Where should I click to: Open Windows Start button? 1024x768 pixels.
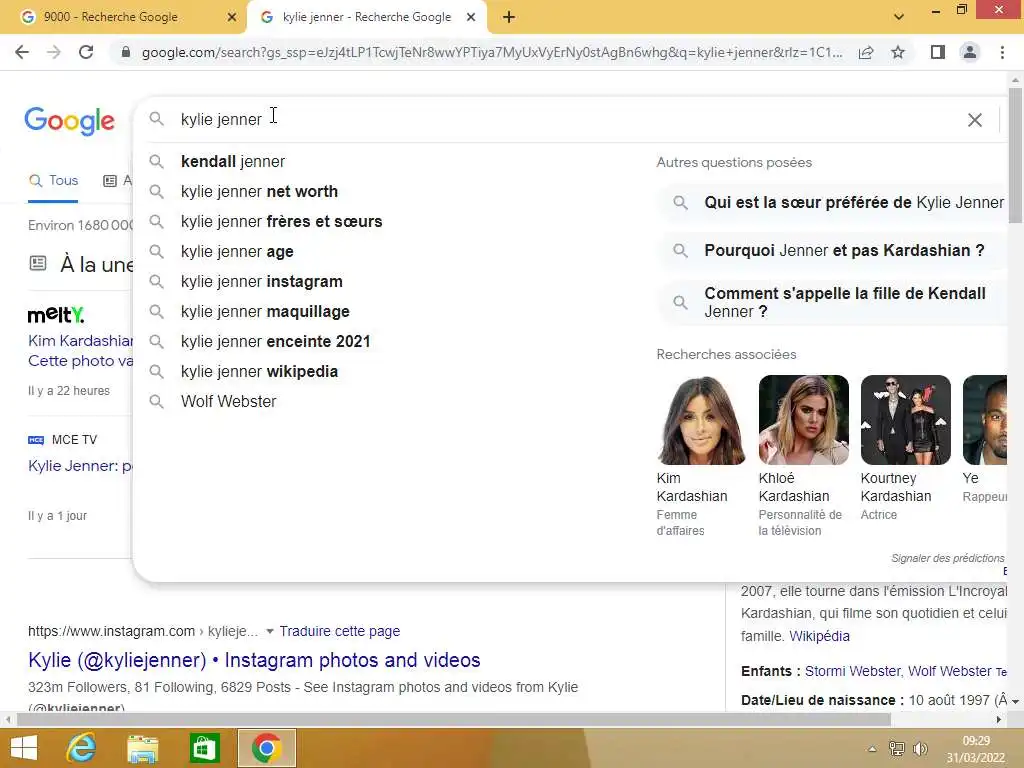click(x=24, y=748)
